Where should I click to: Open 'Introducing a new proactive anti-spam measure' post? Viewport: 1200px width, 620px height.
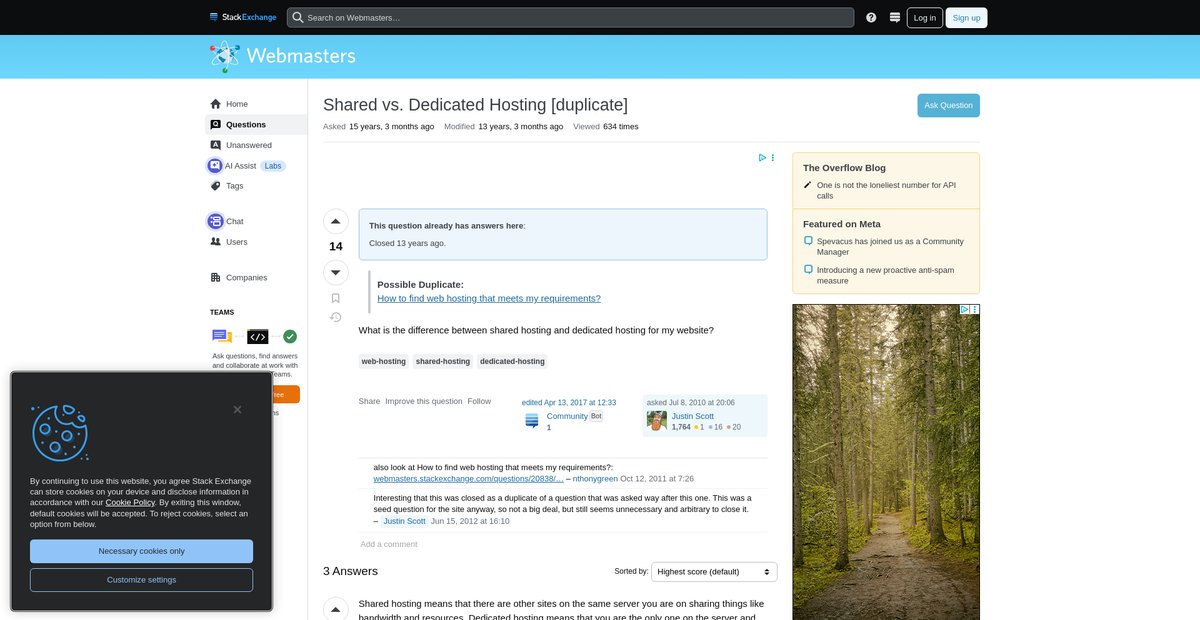point(883,275)
